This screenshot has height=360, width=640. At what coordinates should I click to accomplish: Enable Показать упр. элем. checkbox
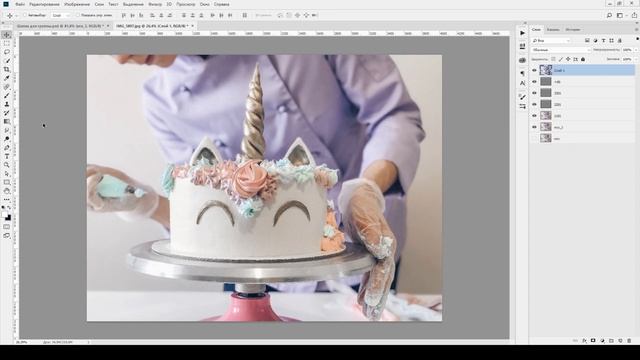point(78,15)
